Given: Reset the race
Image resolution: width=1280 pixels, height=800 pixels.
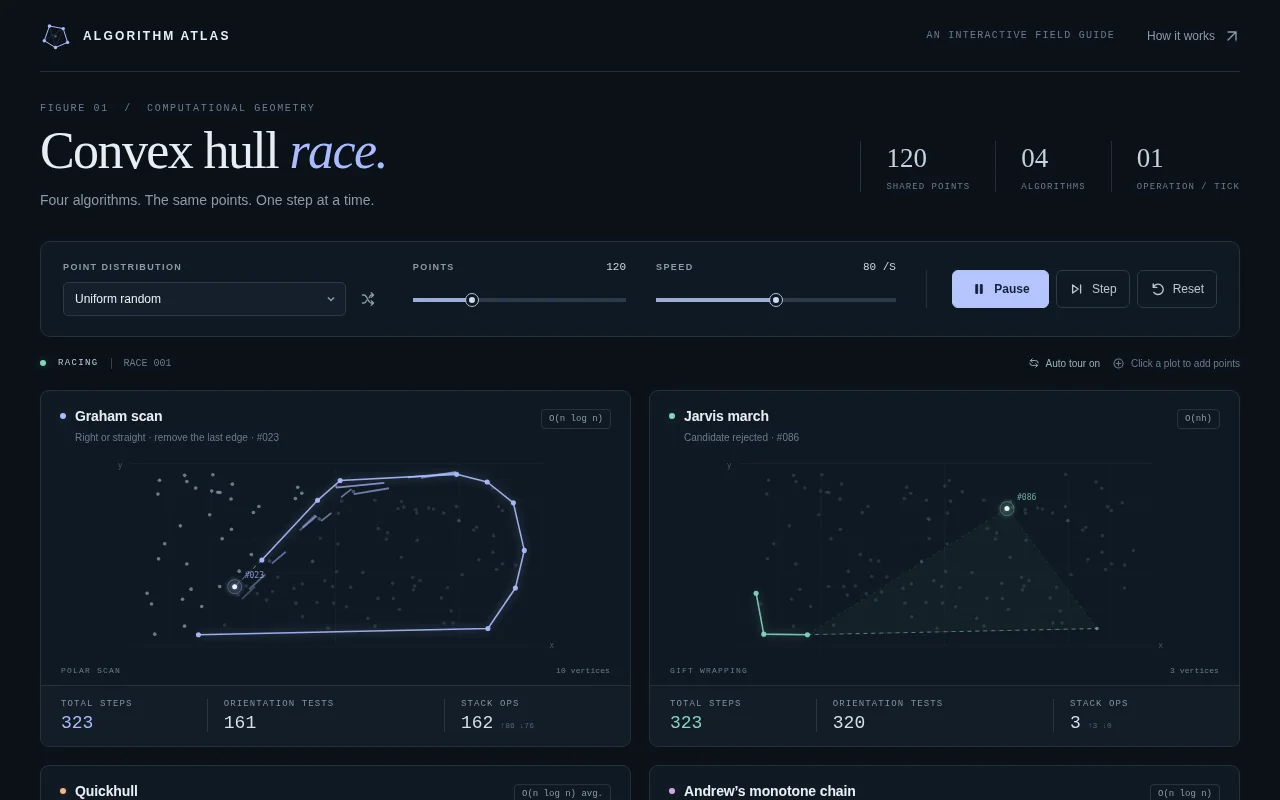Looking at the screenshot, I should point(1177,289).
